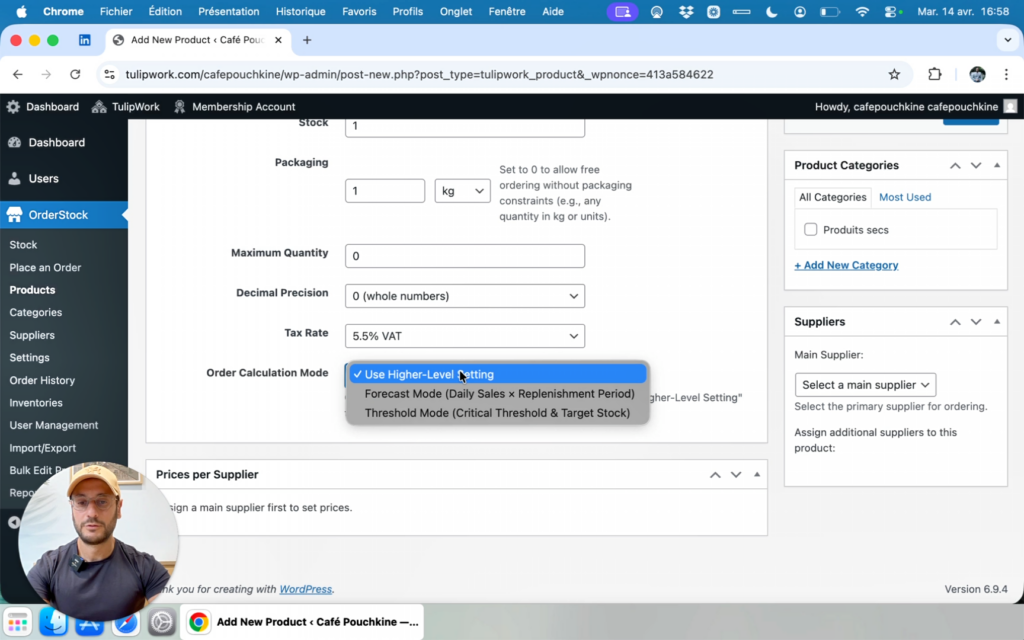Open Safari compass icon in Dock
This screenshot has height=640, width=1024.
tap(126, 622)
